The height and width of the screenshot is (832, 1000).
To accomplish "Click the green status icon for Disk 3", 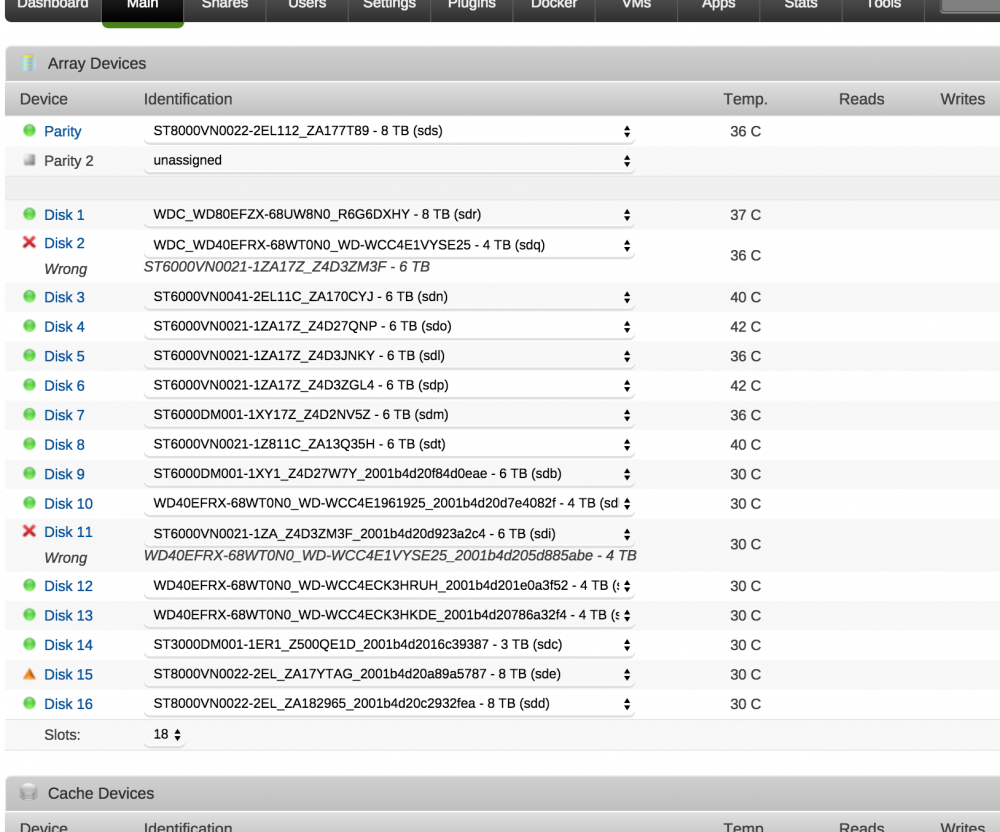I will tap(29, 296).
